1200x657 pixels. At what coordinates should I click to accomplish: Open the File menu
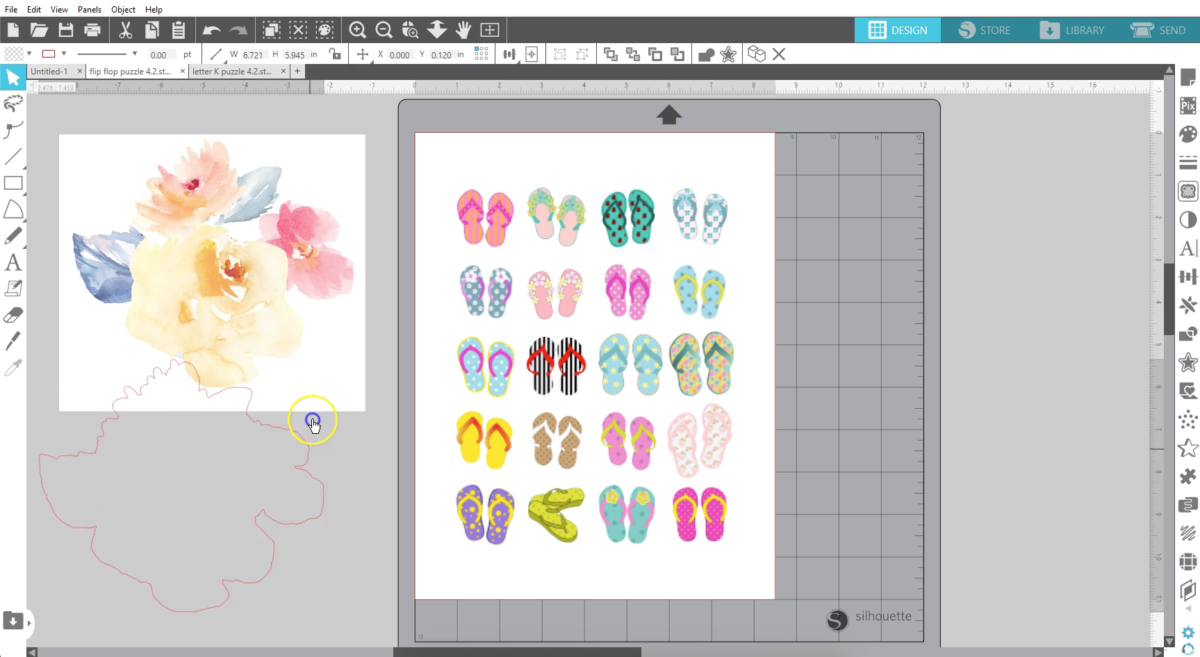point(11,9)
